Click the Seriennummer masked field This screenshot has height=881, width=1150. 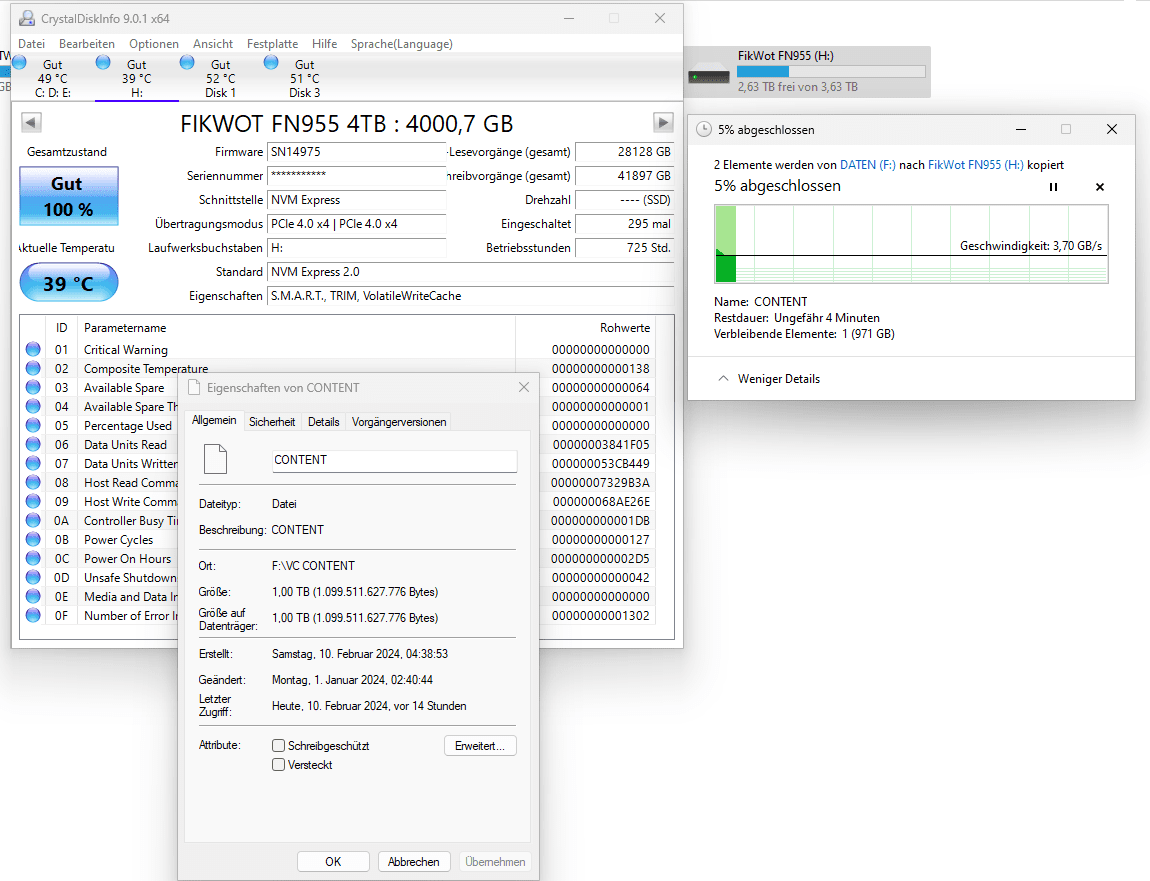coord(356,176)
